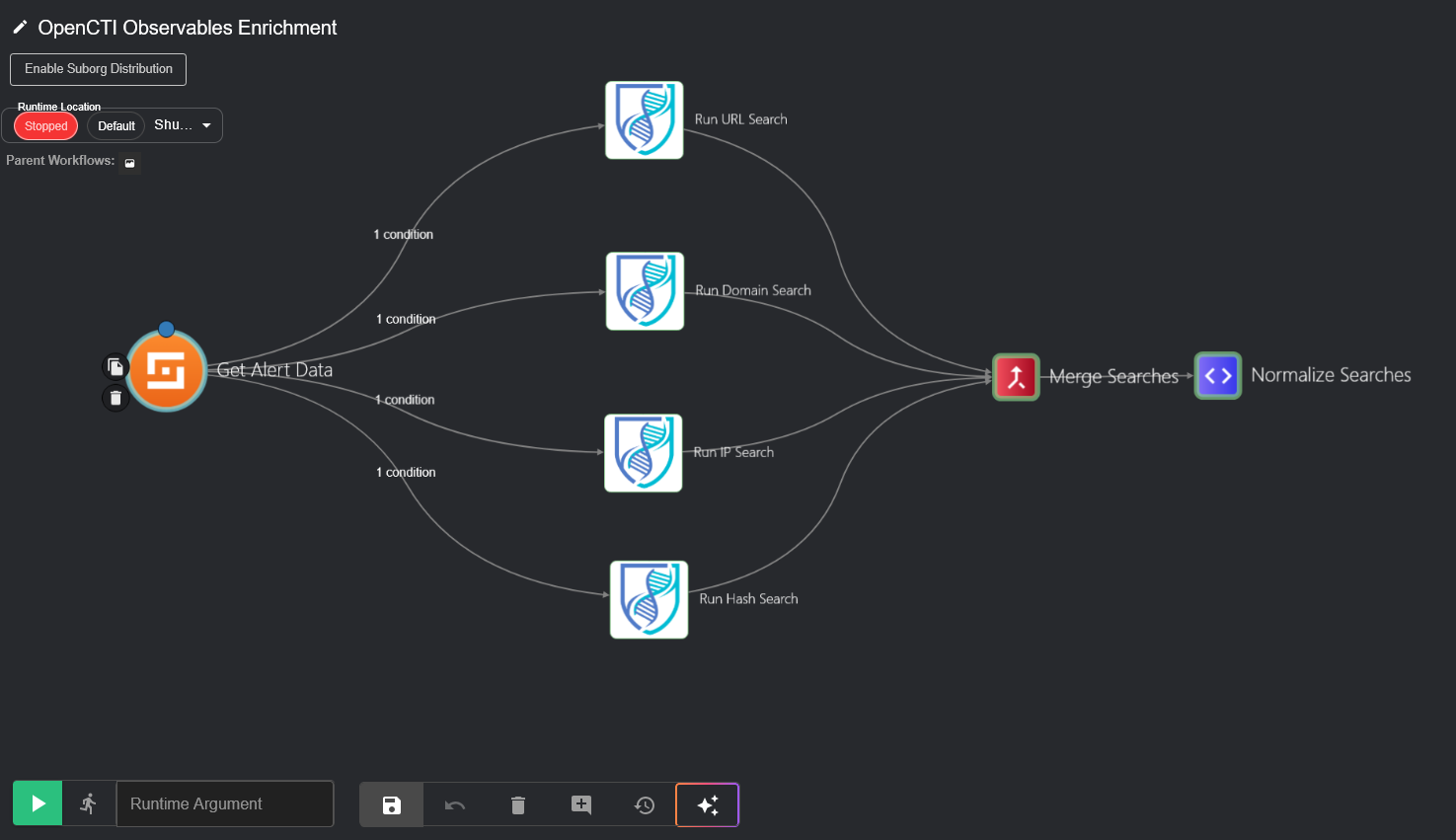Click the undo arrow in the bottom toolbar

(x=455, y=804)
